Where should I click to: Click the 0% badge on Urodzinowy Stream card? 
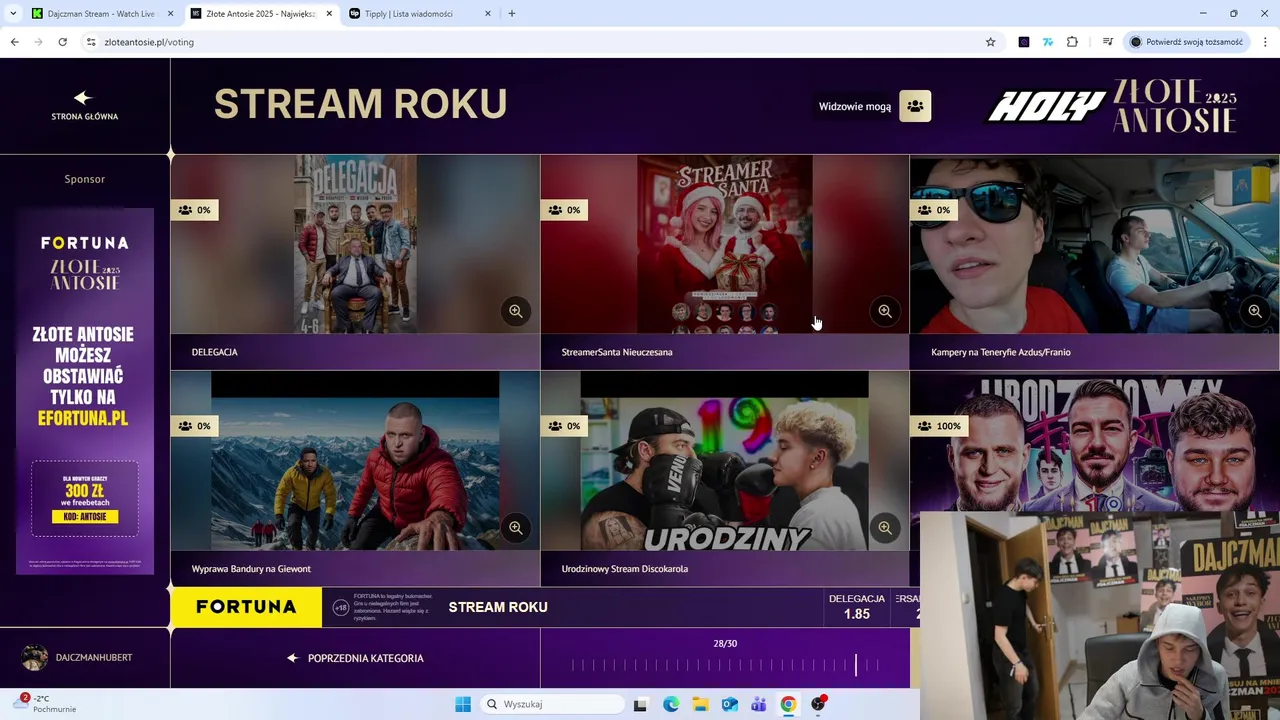pos(564,426)
